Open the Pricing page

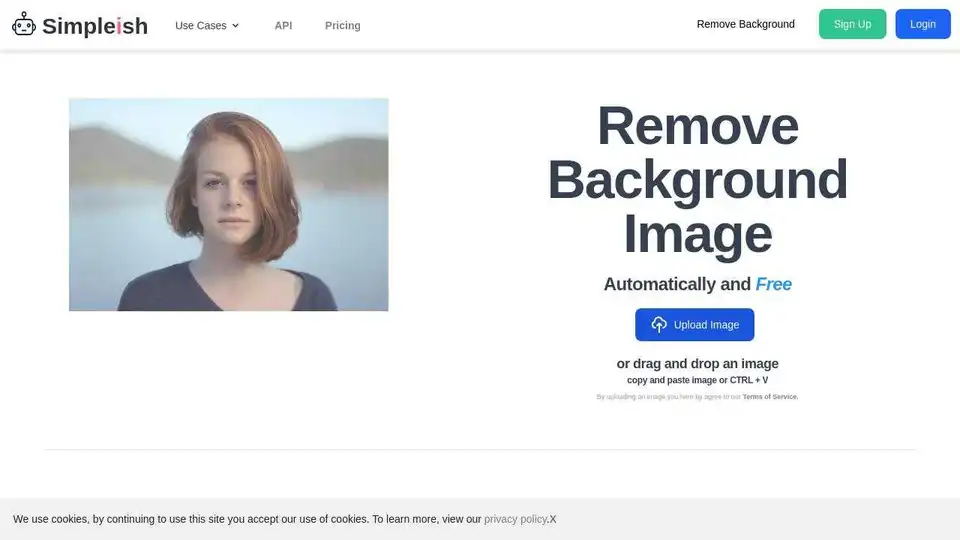click(x=342, y=25)
